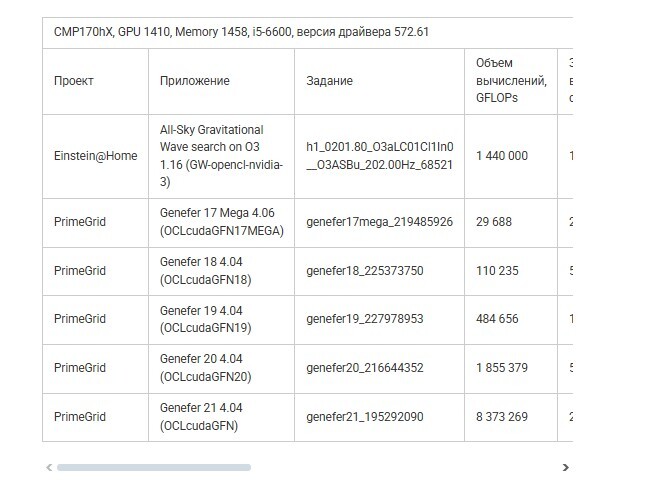The width and height of the screenshot is (649, 494).
Task: Select the Приложение column header
Action: 194,81
